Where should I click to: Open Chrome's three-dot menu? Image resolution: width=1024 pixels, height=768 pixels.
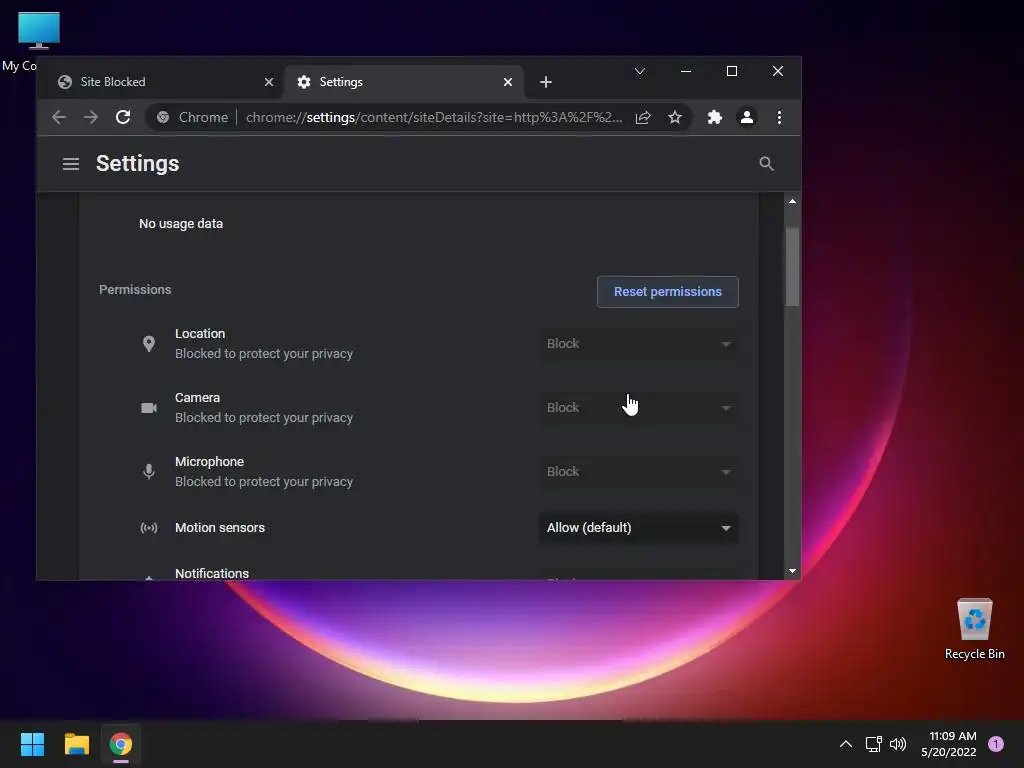coord(779,118)
